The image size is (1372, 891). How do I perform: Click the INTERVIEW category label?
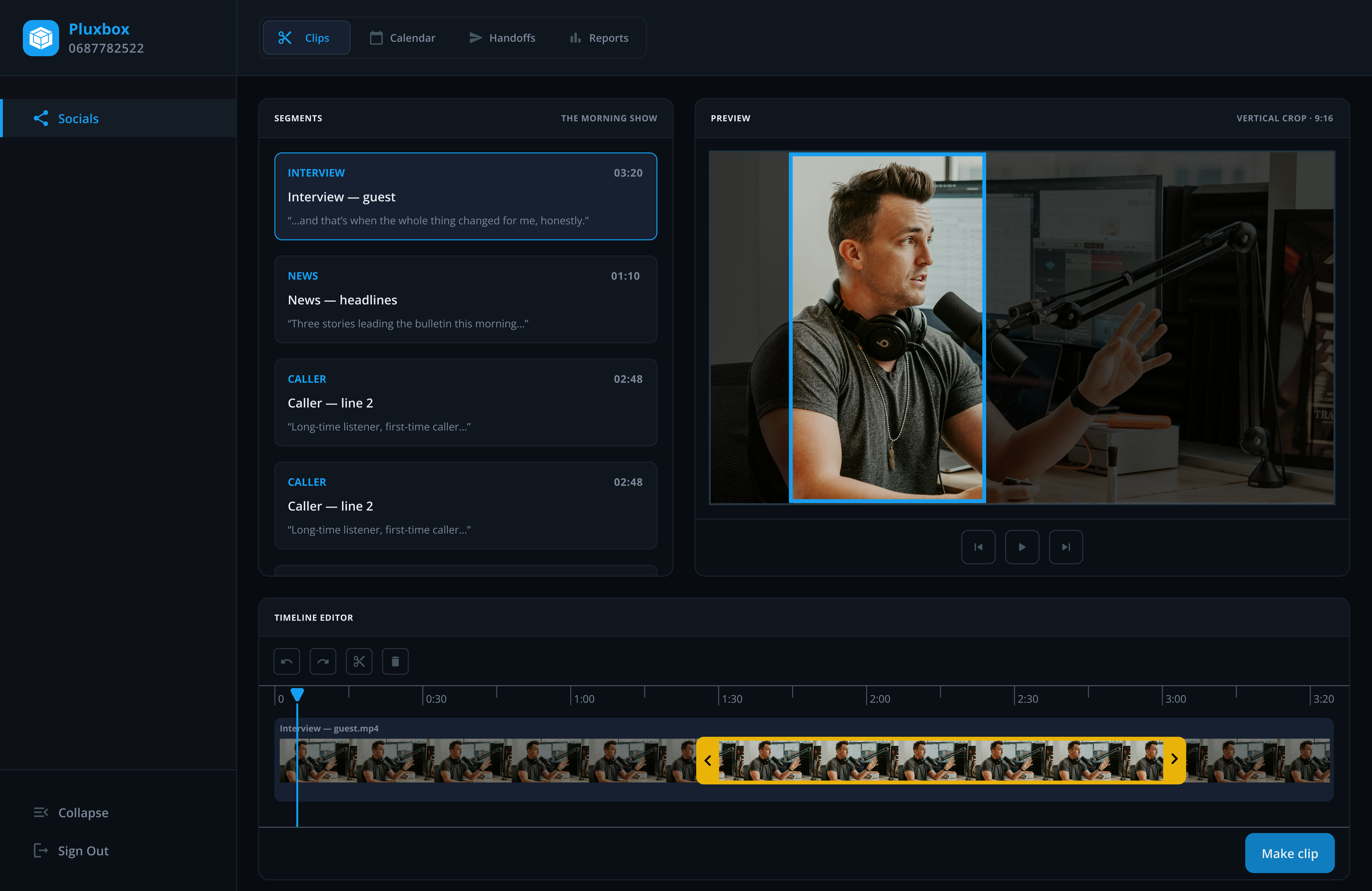click(316, 173)
